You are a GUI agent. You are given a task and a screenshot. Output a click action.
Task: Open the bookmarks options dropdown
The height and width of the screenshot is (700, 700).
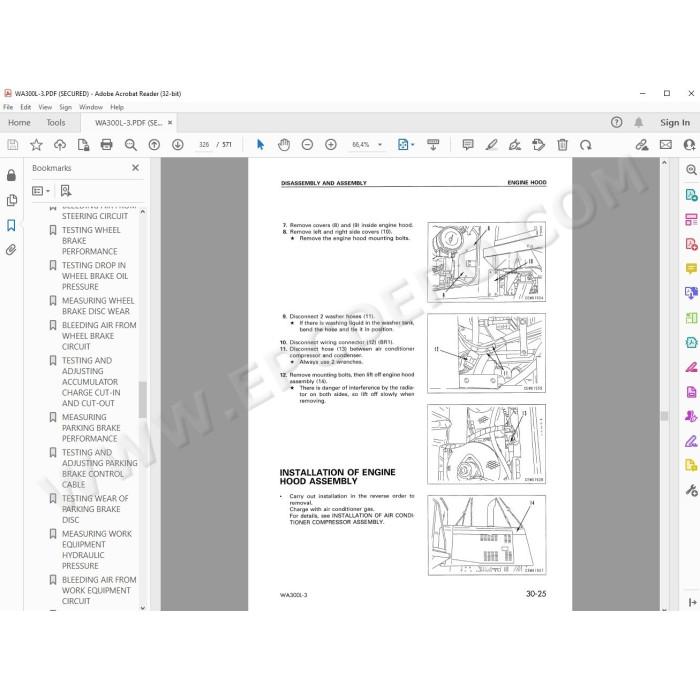coord(41,191)
